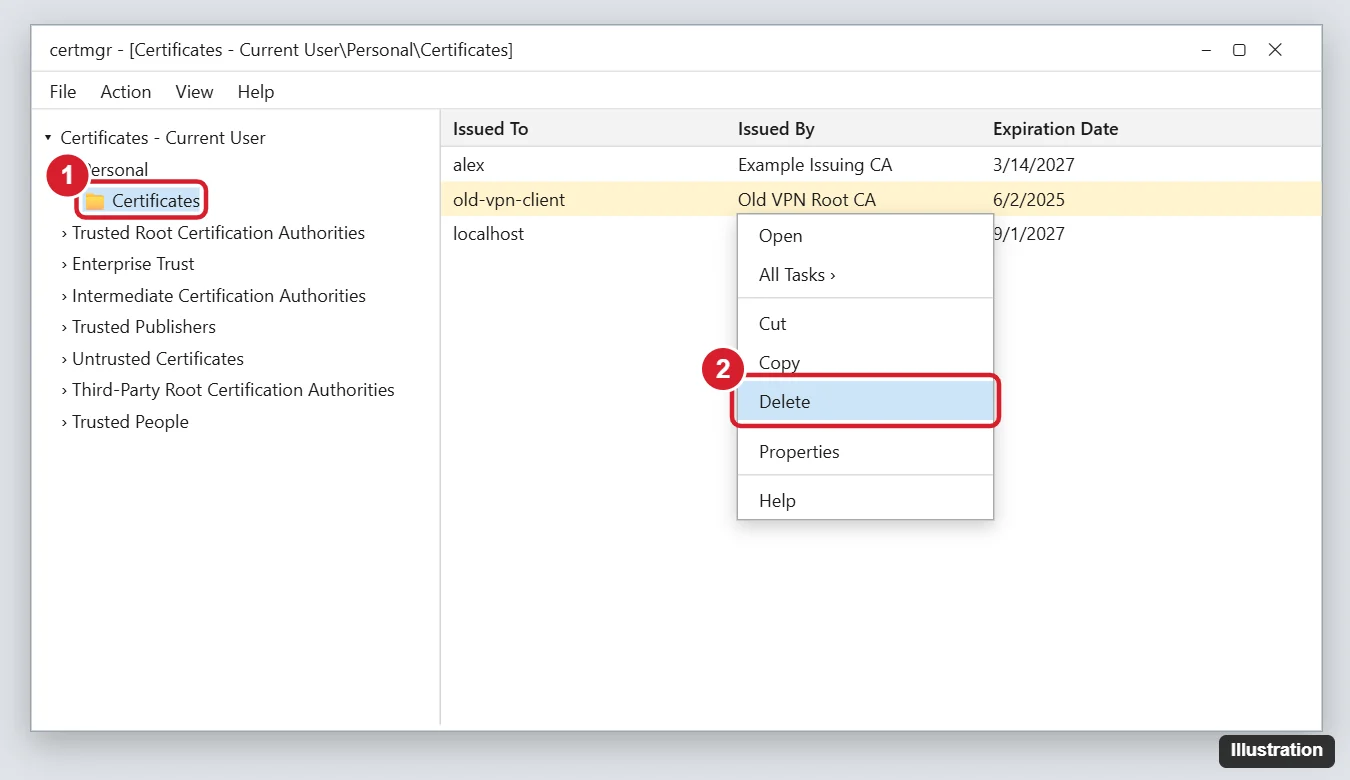This screenshot has height=780, width=1350.
Task: Choose Delete from the context menu
Action: 865,402
